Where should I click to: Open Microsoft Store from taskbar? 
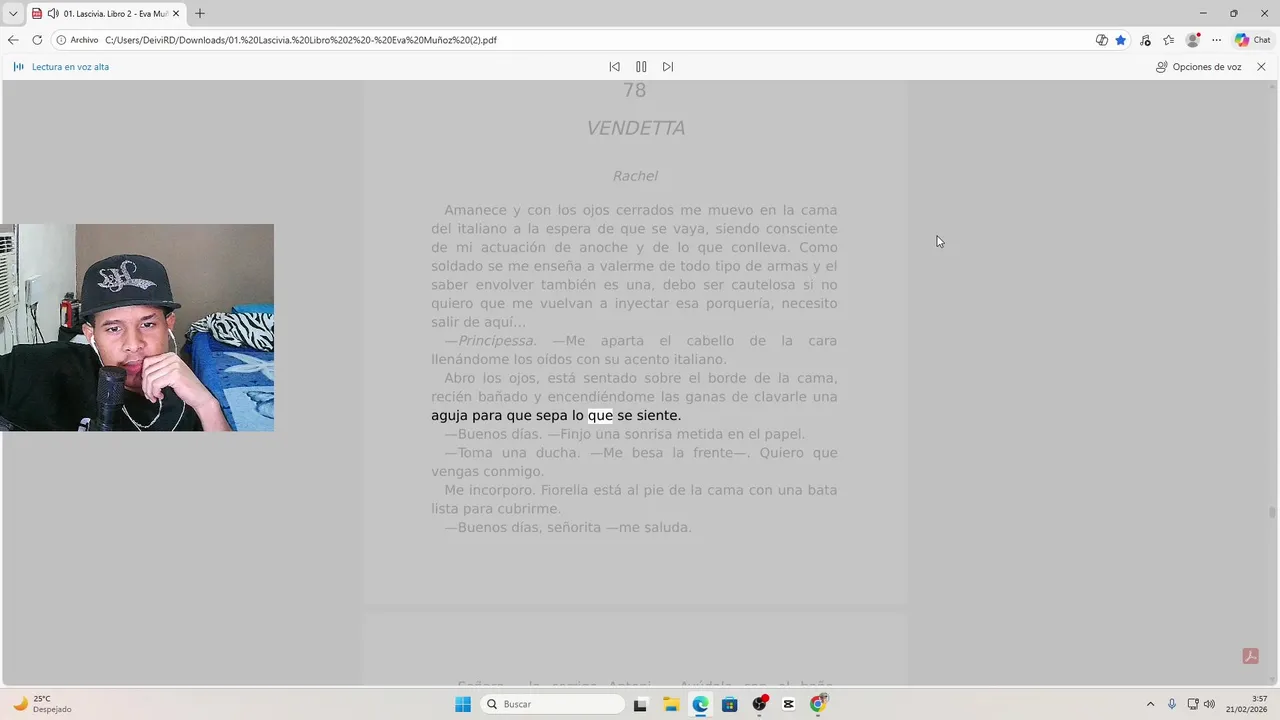[730, 704]
